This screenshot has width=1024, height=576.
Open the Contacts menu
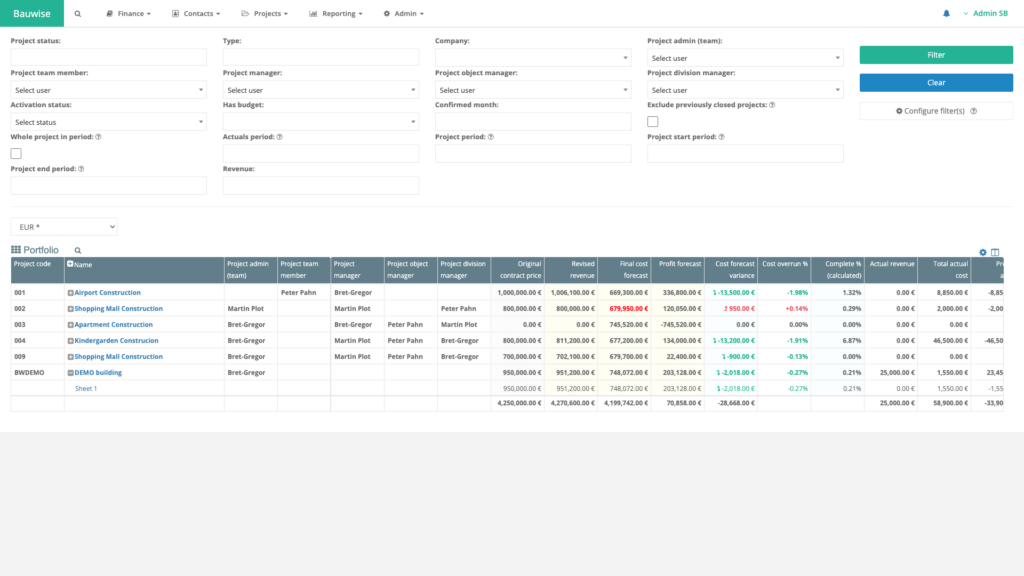coord(196,14)
